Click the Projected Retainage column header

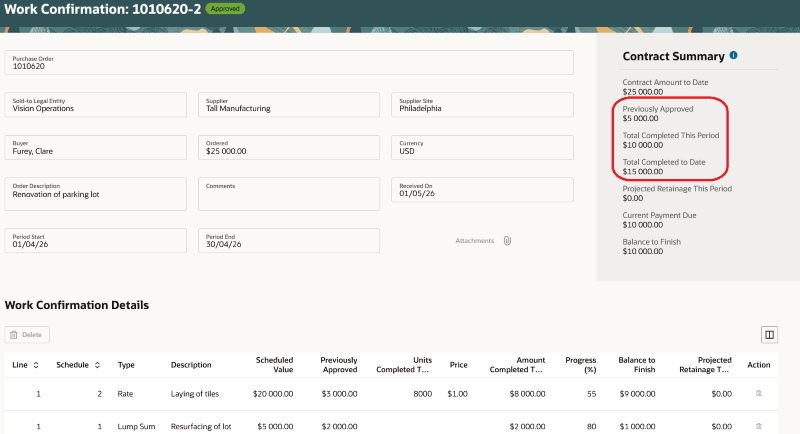[x=705, y=365]
